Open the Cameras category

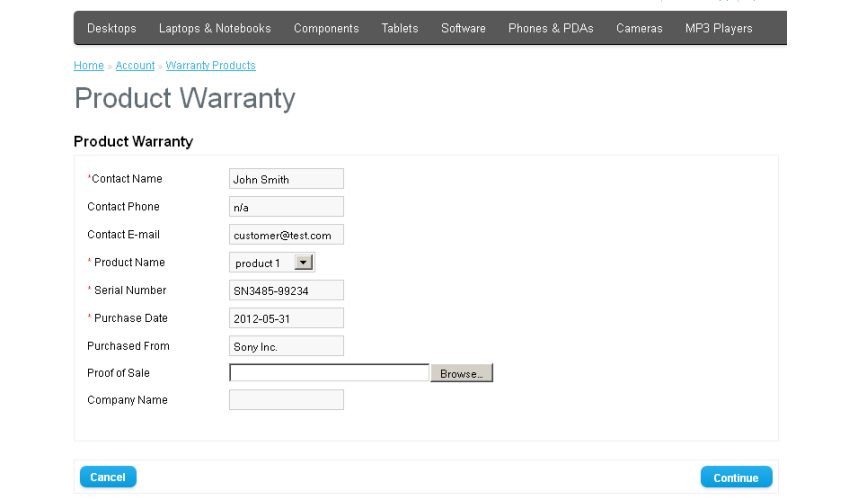point(639,28)
